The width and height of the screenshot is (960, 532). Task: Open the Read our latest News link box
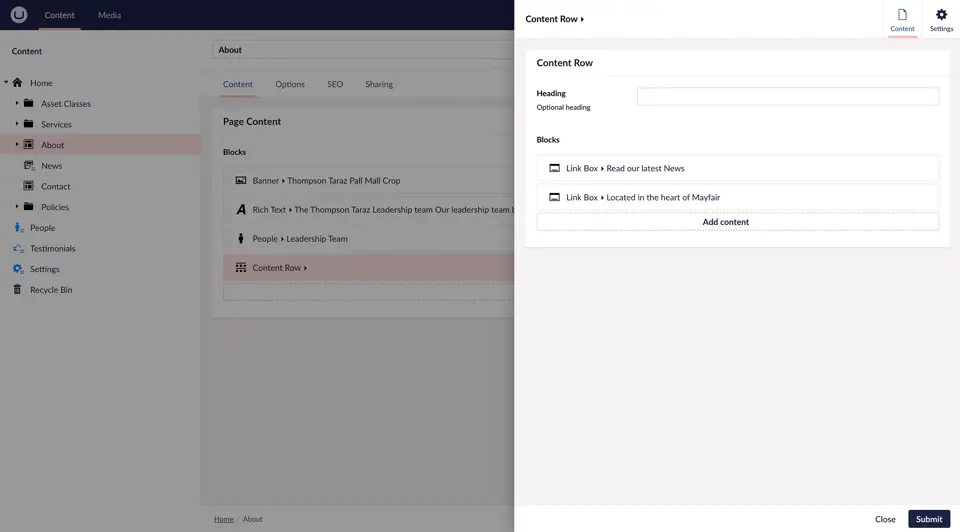click(x=737, y=168)
